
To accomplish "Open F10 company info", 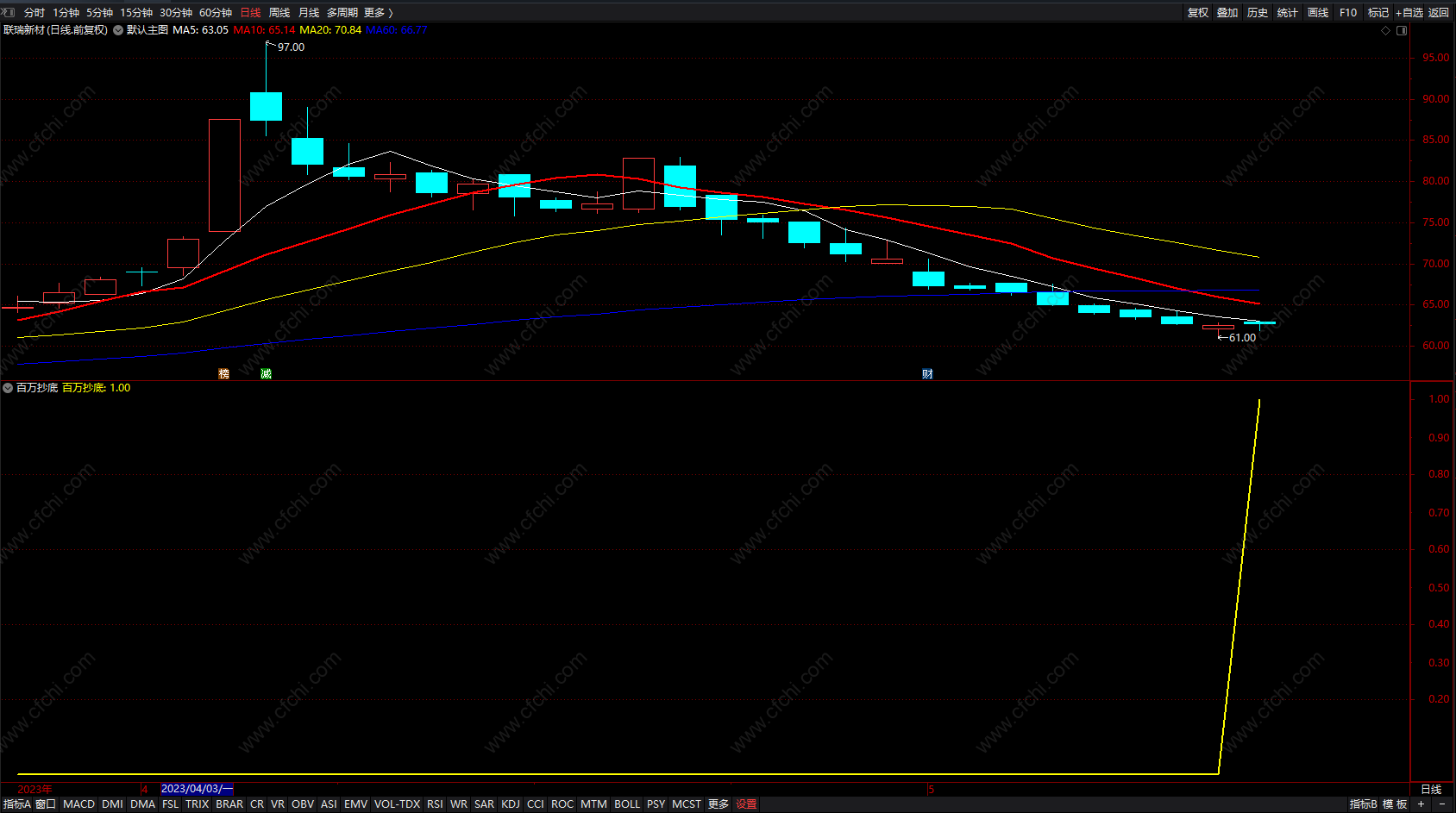I will [x=1348, y=12].
